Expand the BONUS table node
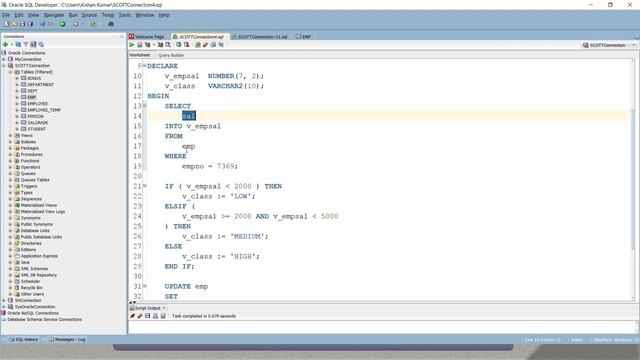 [17, 78]
